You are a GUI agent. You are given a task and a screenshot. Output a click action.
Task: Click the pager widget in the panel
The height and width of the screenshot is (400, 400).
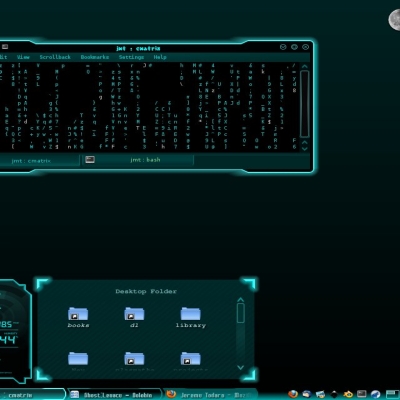[x=393, y=395]
